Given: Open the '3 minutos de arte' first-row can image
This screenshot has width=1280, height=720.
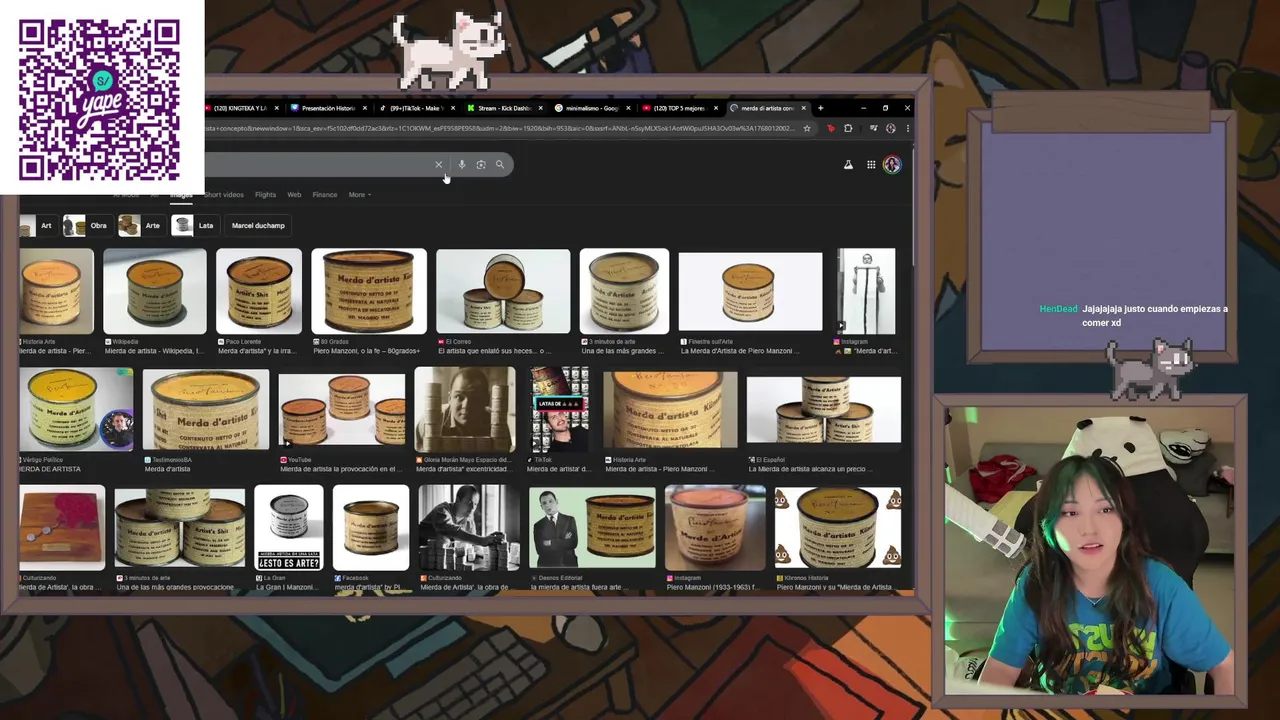Looking at the screenshot, I should tap(624, 291).
